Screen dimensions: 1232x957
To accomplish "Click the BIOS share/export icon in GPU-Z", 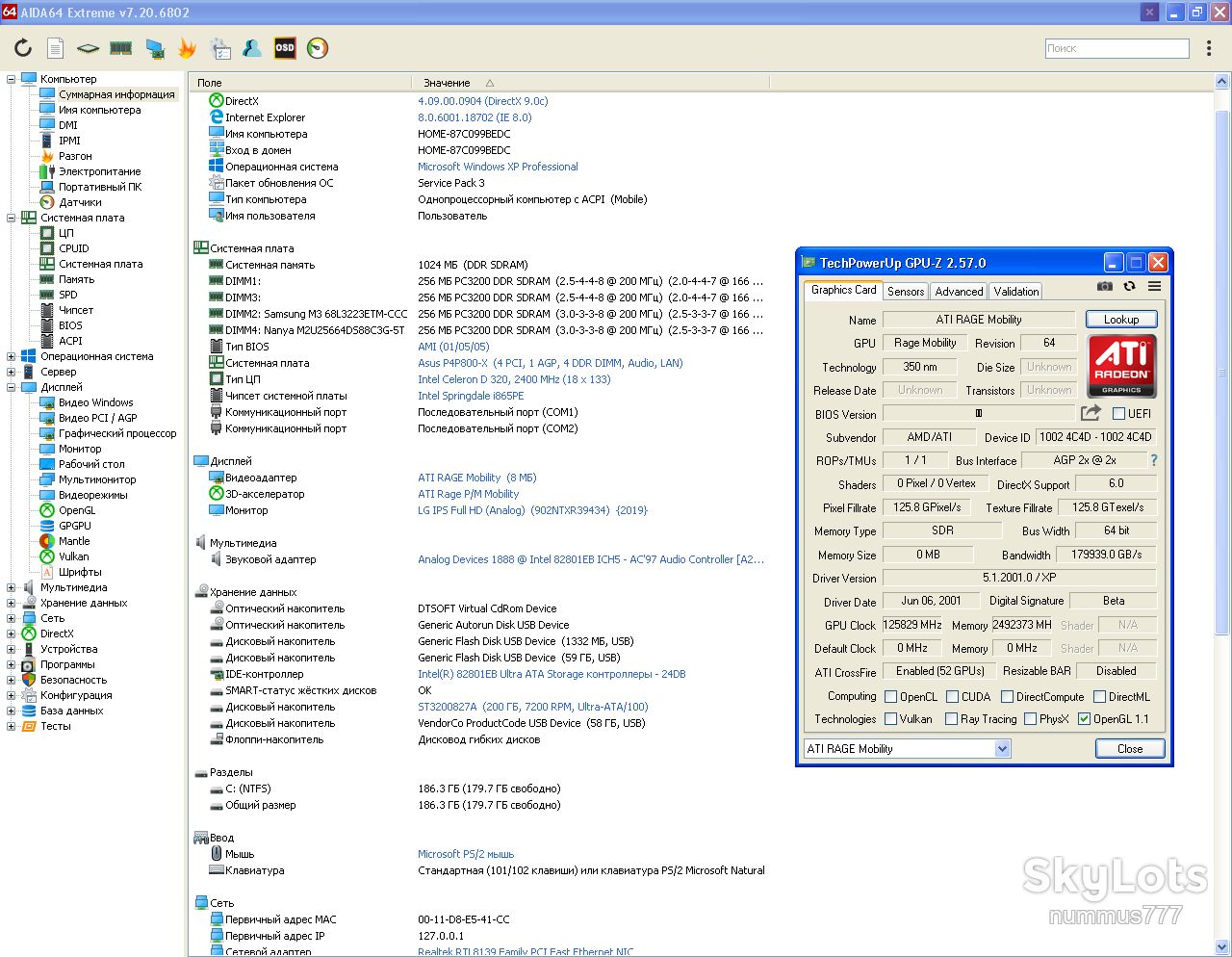I will point(1091,413).
